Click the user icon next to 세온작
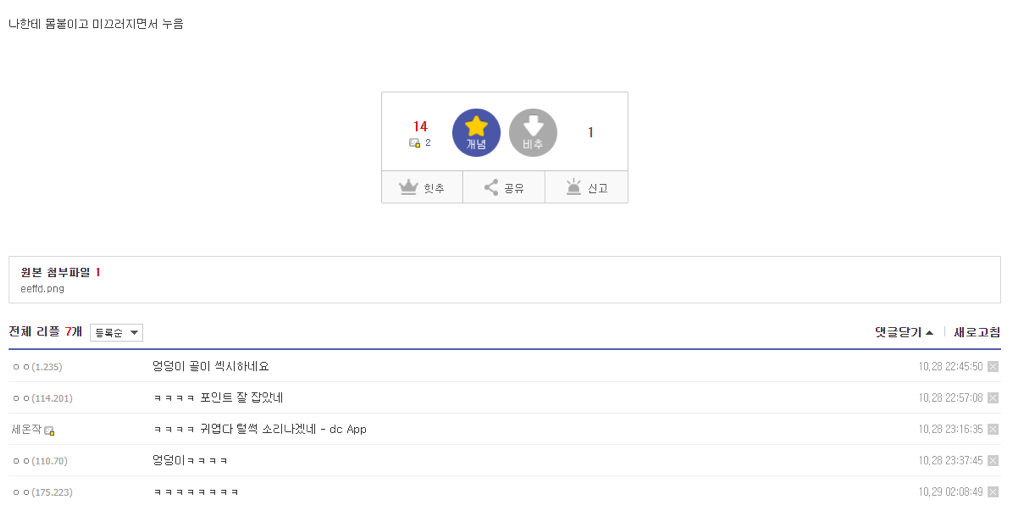Image resolution: width=1024 pixels, height=517 pixels. [49, 430]
